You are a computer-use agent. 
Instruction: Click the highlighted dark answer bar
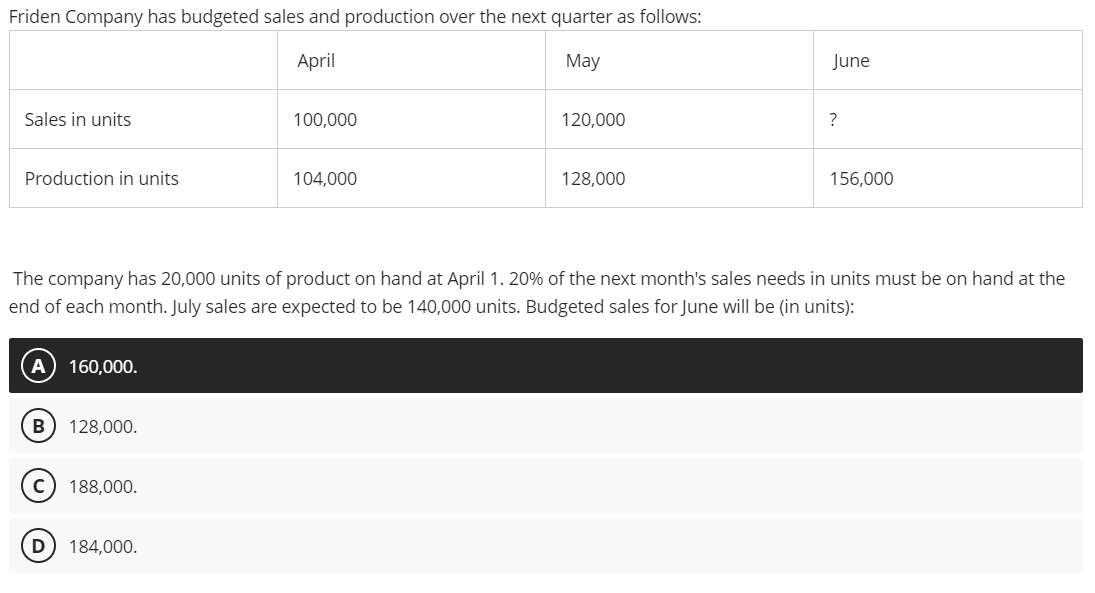[x=545, y=366]
